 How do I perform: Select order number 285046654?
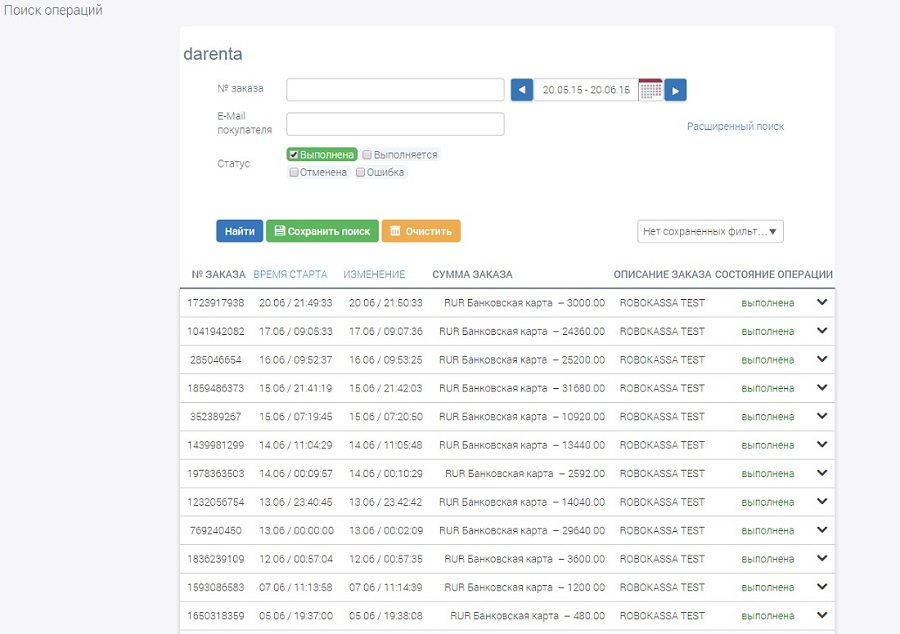[x=216, y=360]
